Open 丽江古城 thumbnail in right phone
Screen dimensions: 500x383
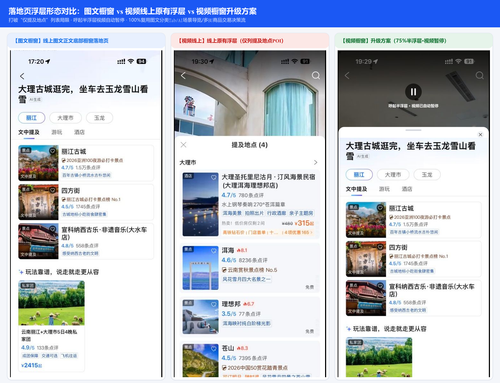click(x=366, y=220)
